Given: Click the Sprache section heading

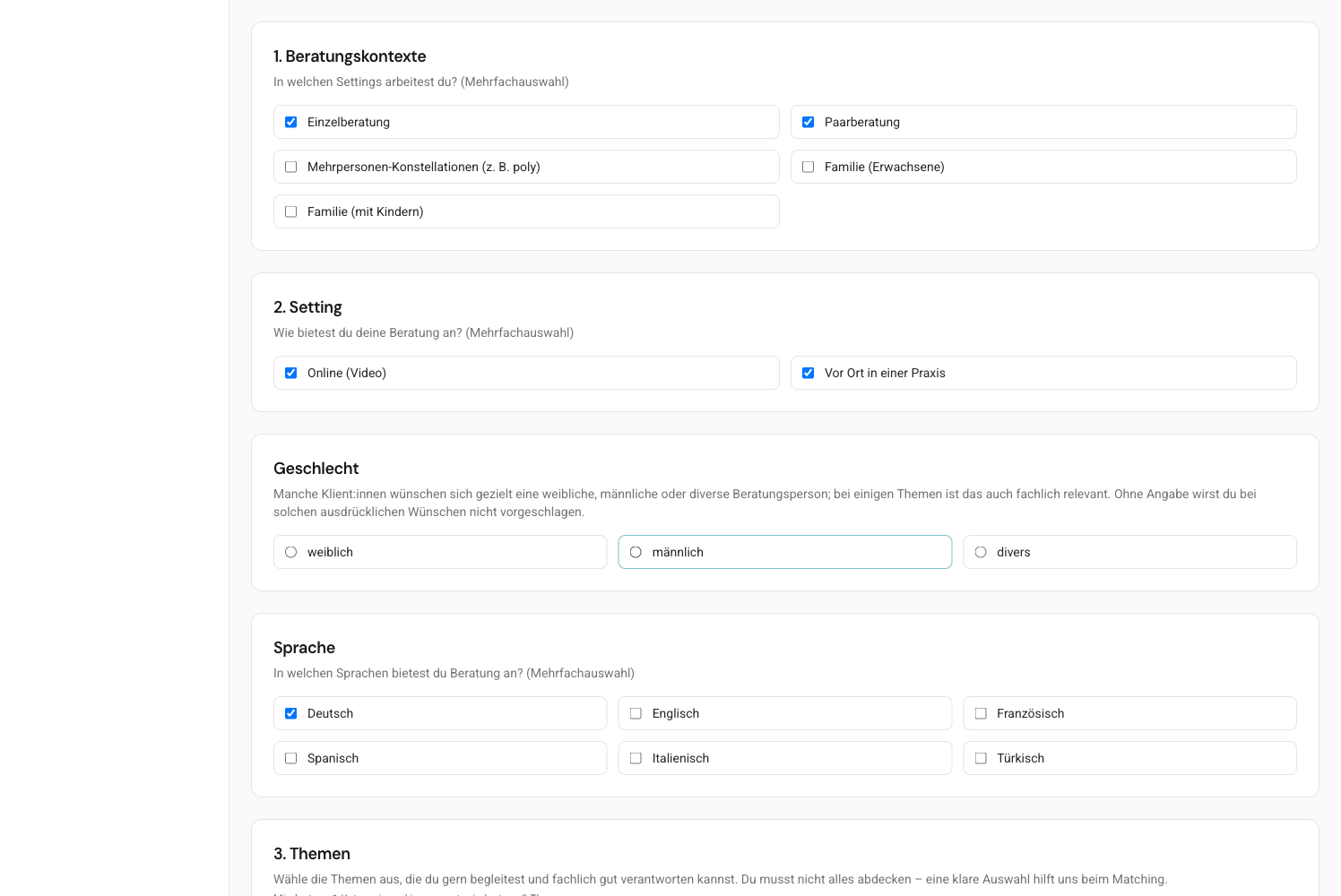Looking at the screenshot, I should coord(304,648).
